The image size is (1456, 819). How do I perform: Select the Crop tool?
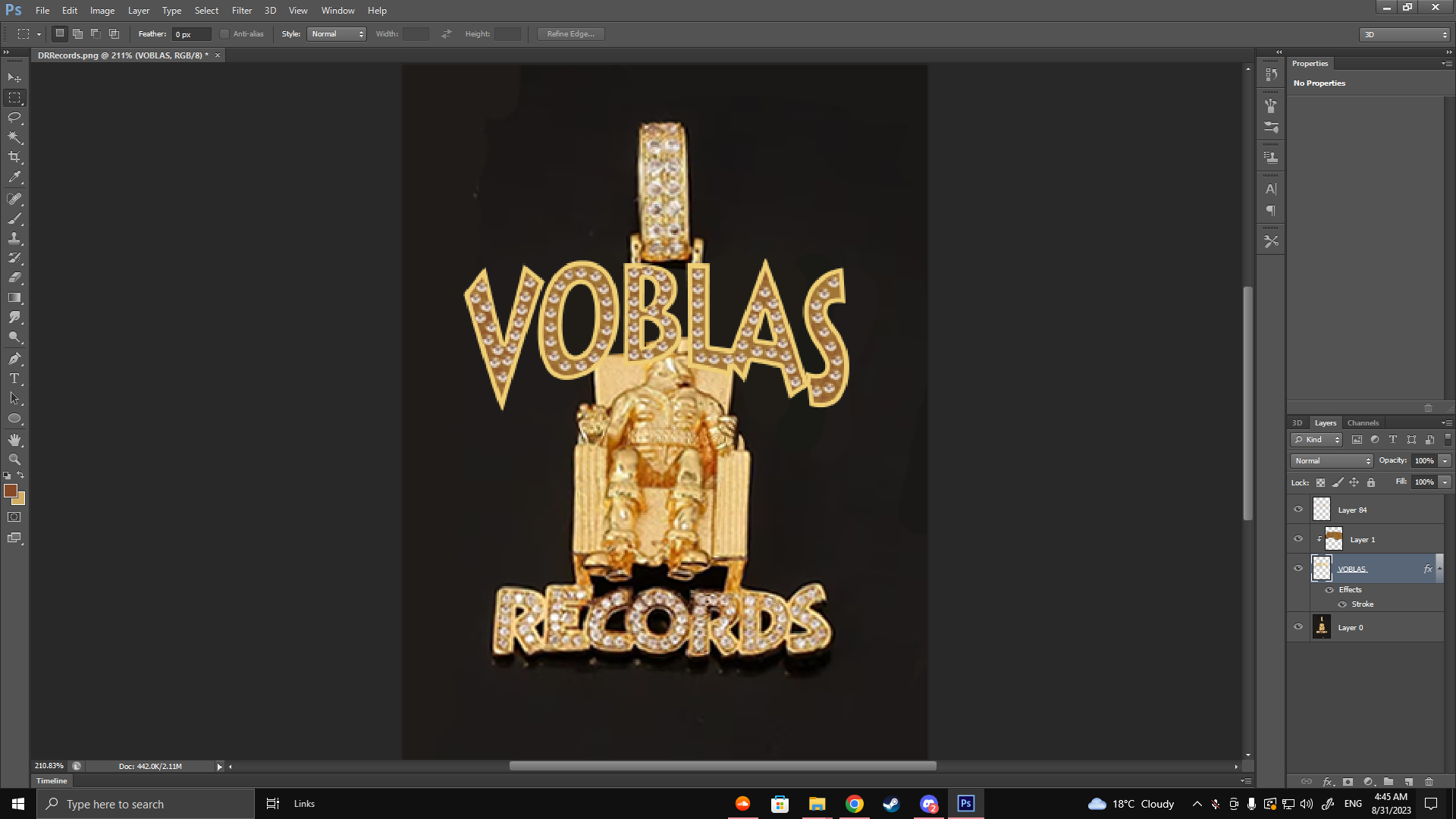(14, 157)
